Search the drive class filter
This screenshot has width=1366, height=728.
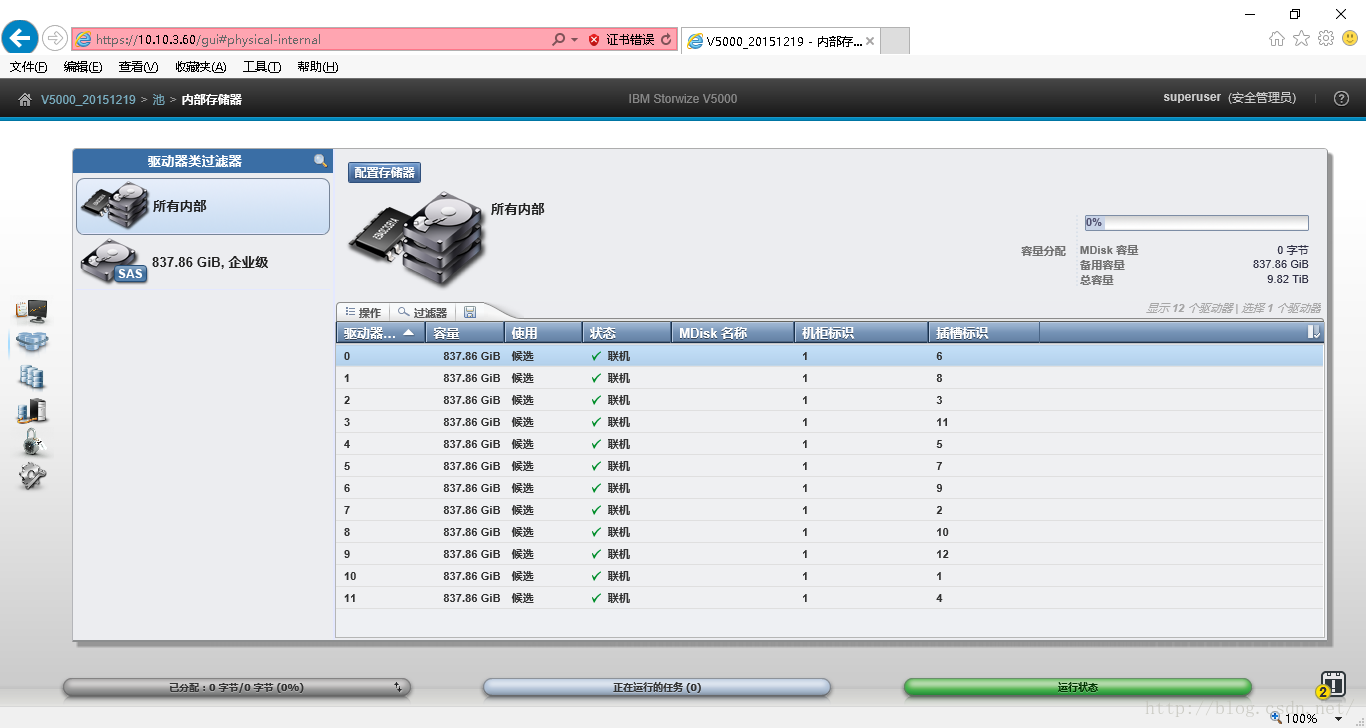click(x=320, y=160)
